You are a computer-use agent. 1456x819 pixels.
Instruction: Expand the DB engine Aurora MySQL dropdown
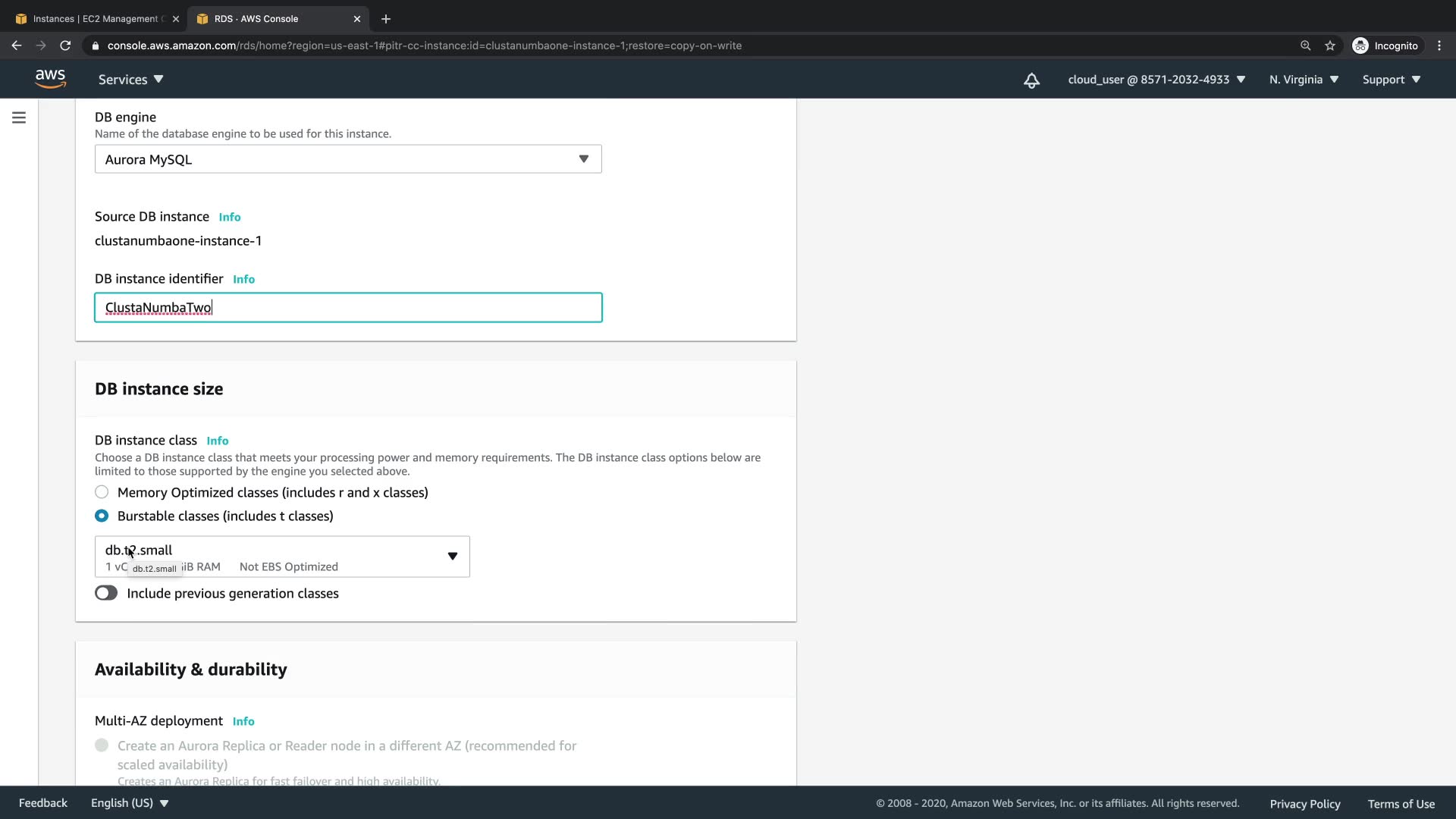[x=348, y=159]
